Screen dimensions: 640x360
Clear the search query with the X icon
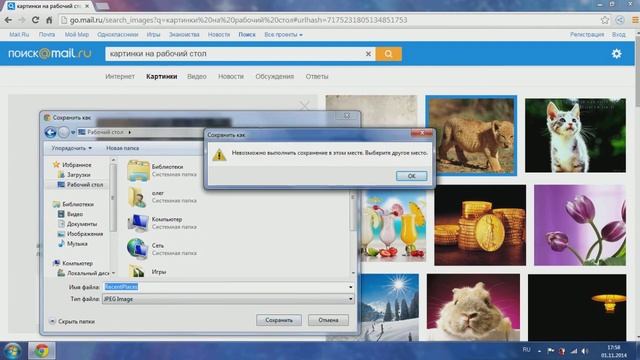coord(368,54)
